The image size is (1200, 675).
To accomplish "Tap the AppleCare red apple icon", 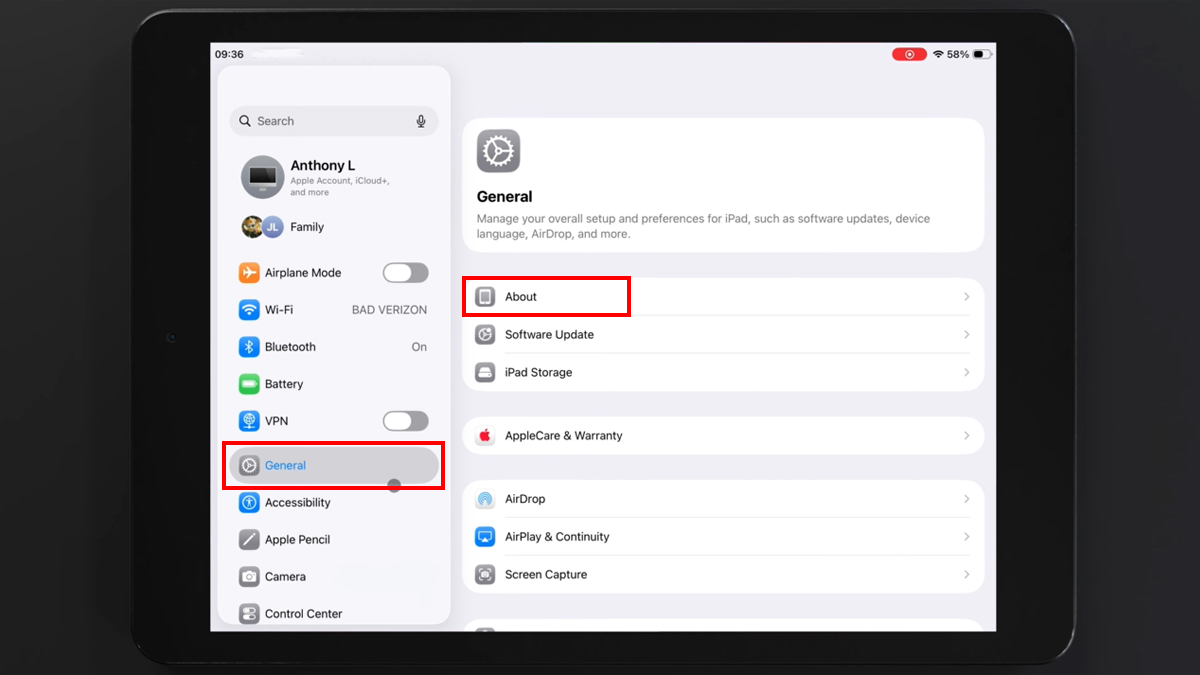I will click(x=485, y=436).
